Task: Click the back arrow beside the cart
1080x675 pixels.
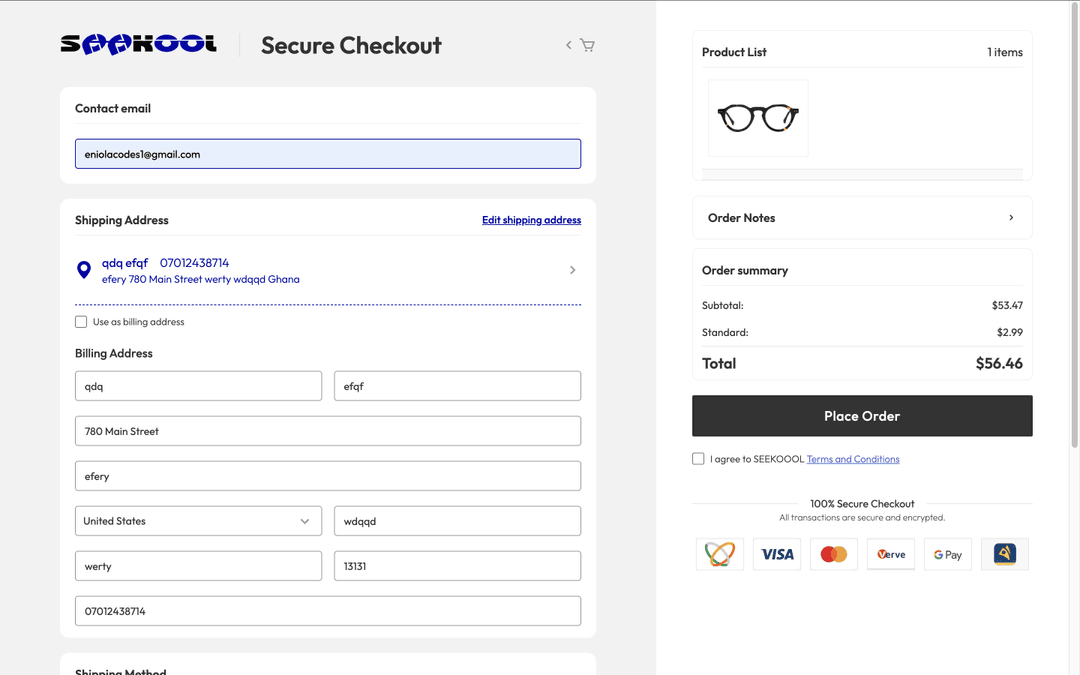Action: click(x=569, y=45)
